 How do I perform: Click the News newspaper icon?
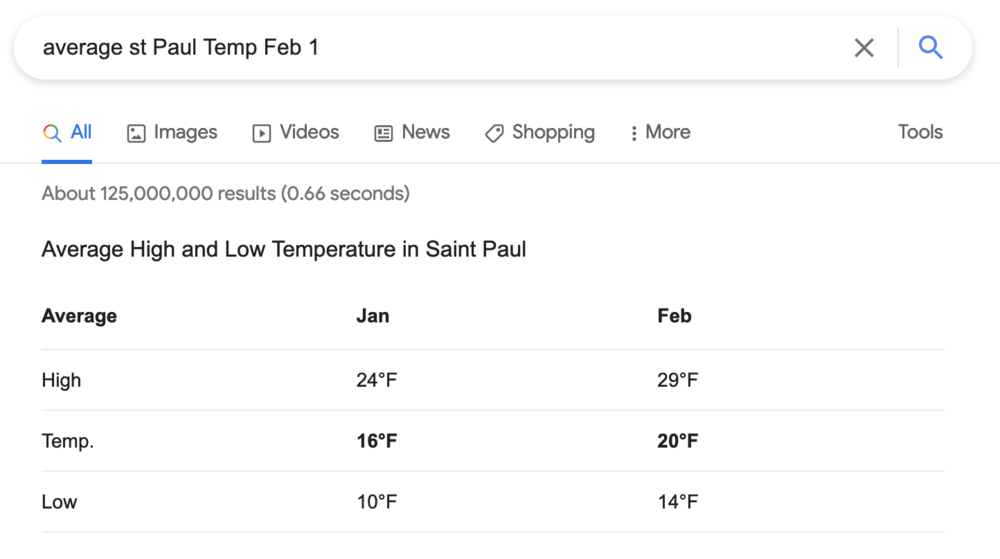[384, 133]
